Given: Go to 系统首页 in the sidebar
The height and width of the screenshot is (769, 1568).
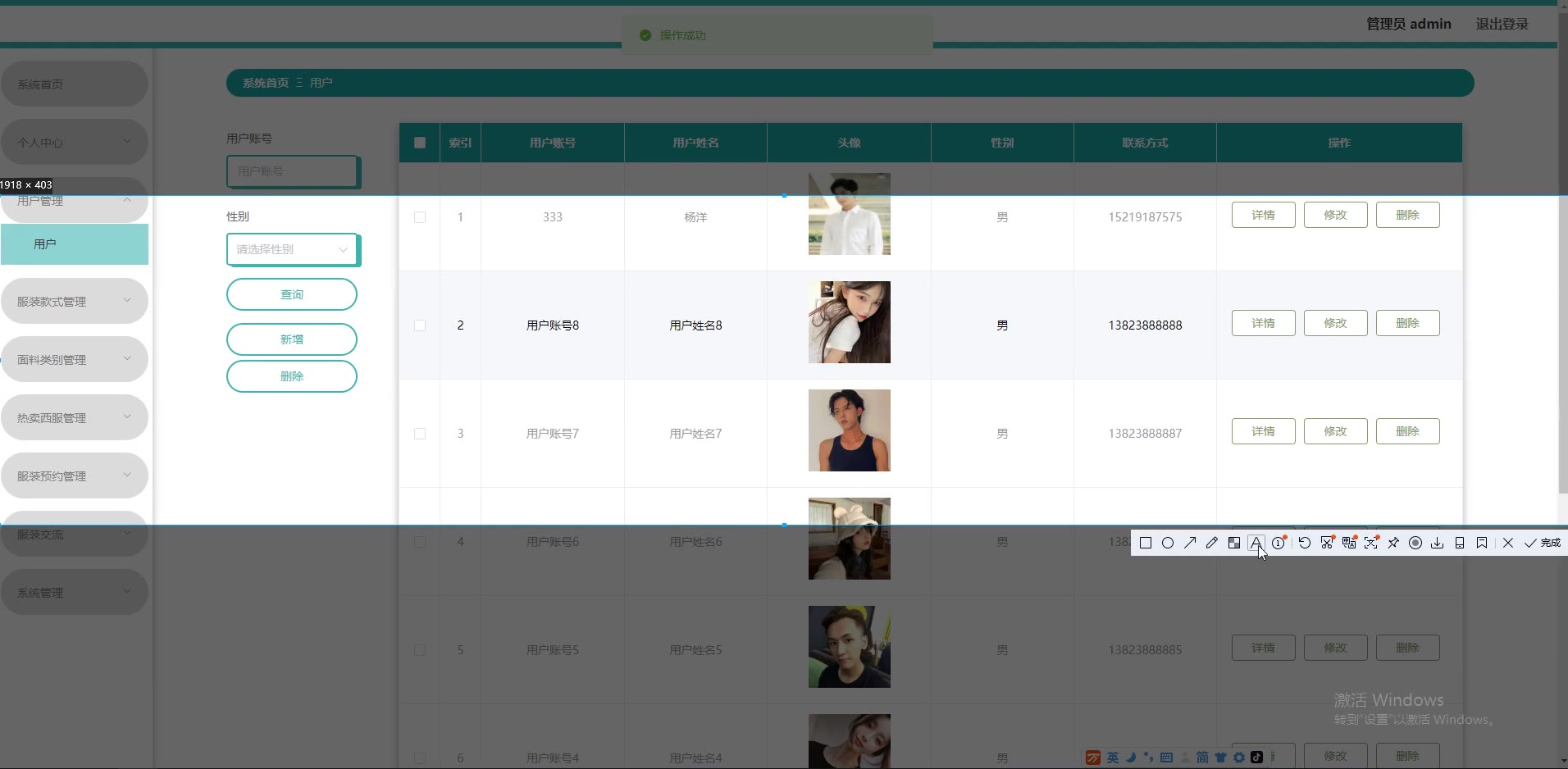Looking at the screenshot, I should (x=75, y=84).
